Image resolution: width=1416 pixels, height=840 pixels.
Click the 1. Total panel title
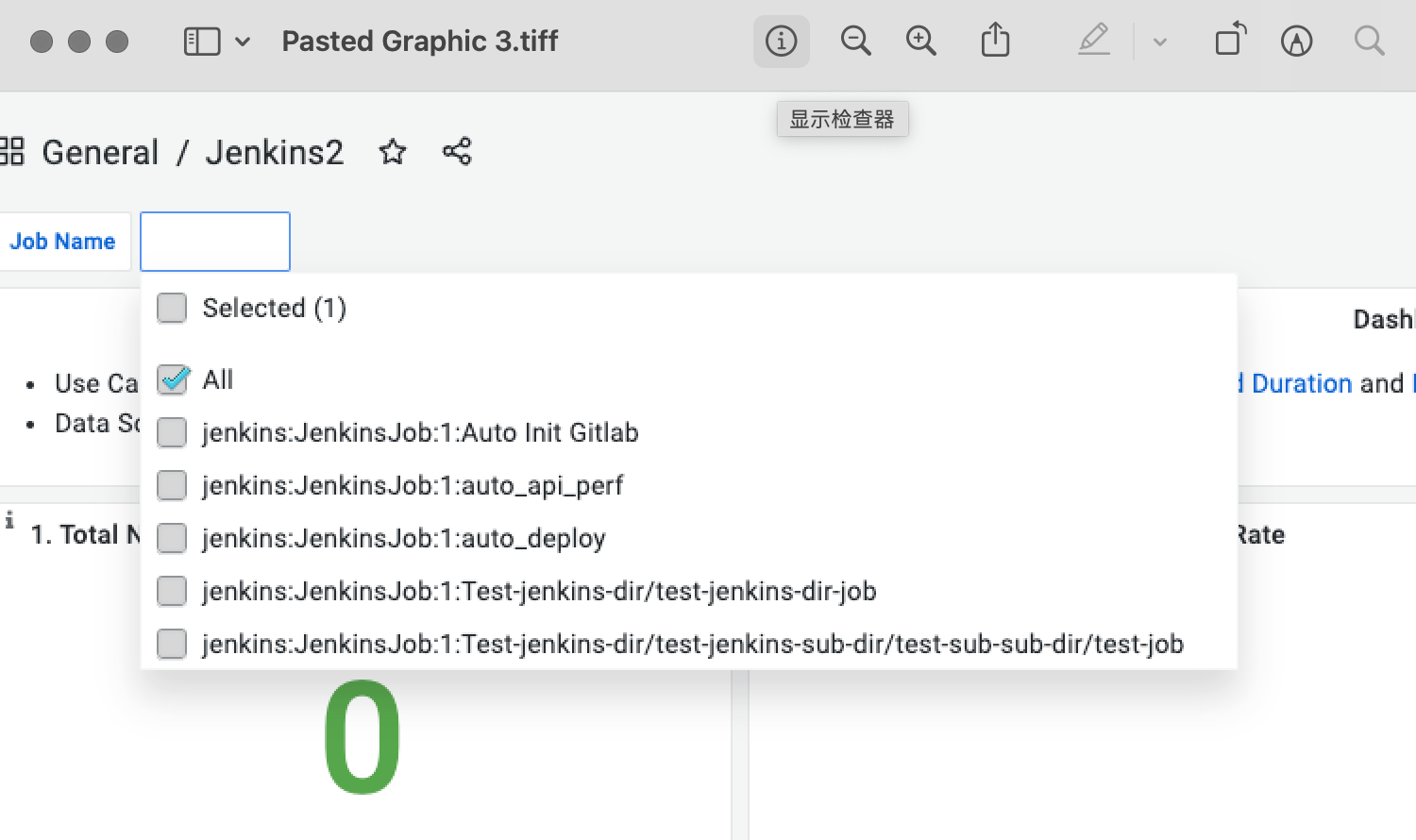pyautogui.click(x=85, y=534)
